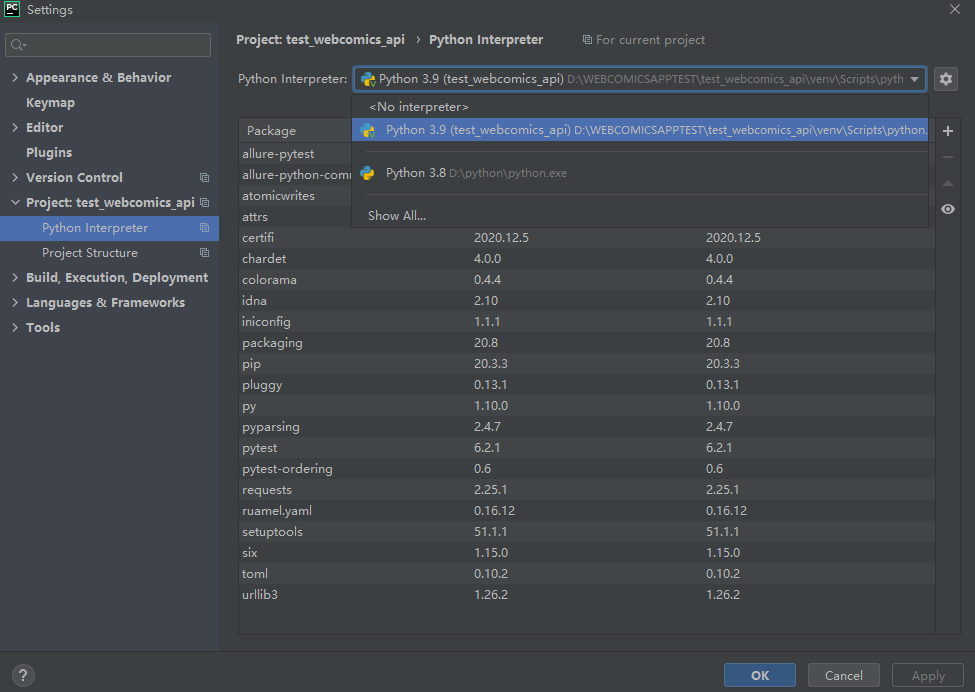Select Python Interpreter in settings tree
The width and height of the screenshot is (975, 692).
pos(109,228)
